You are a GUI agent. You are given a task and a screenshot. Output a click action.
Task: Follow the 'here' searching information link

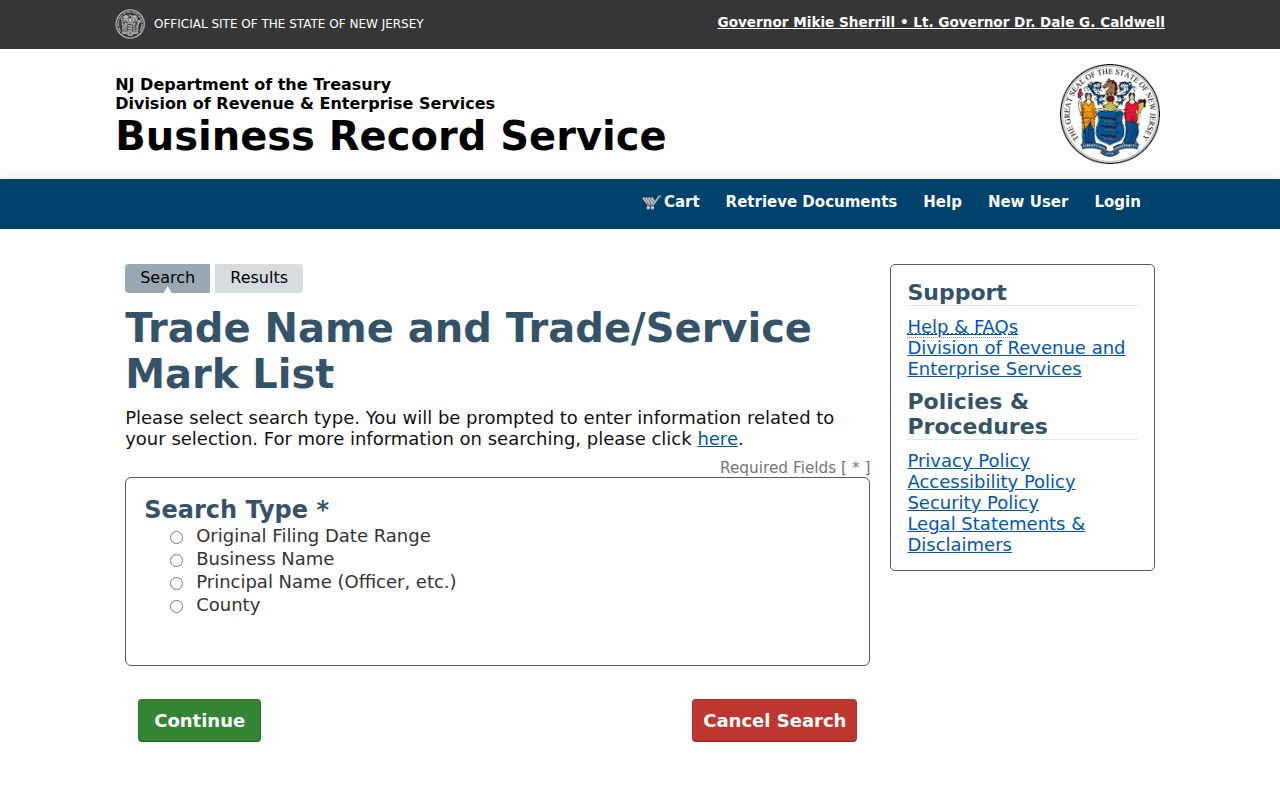point(717,439)
